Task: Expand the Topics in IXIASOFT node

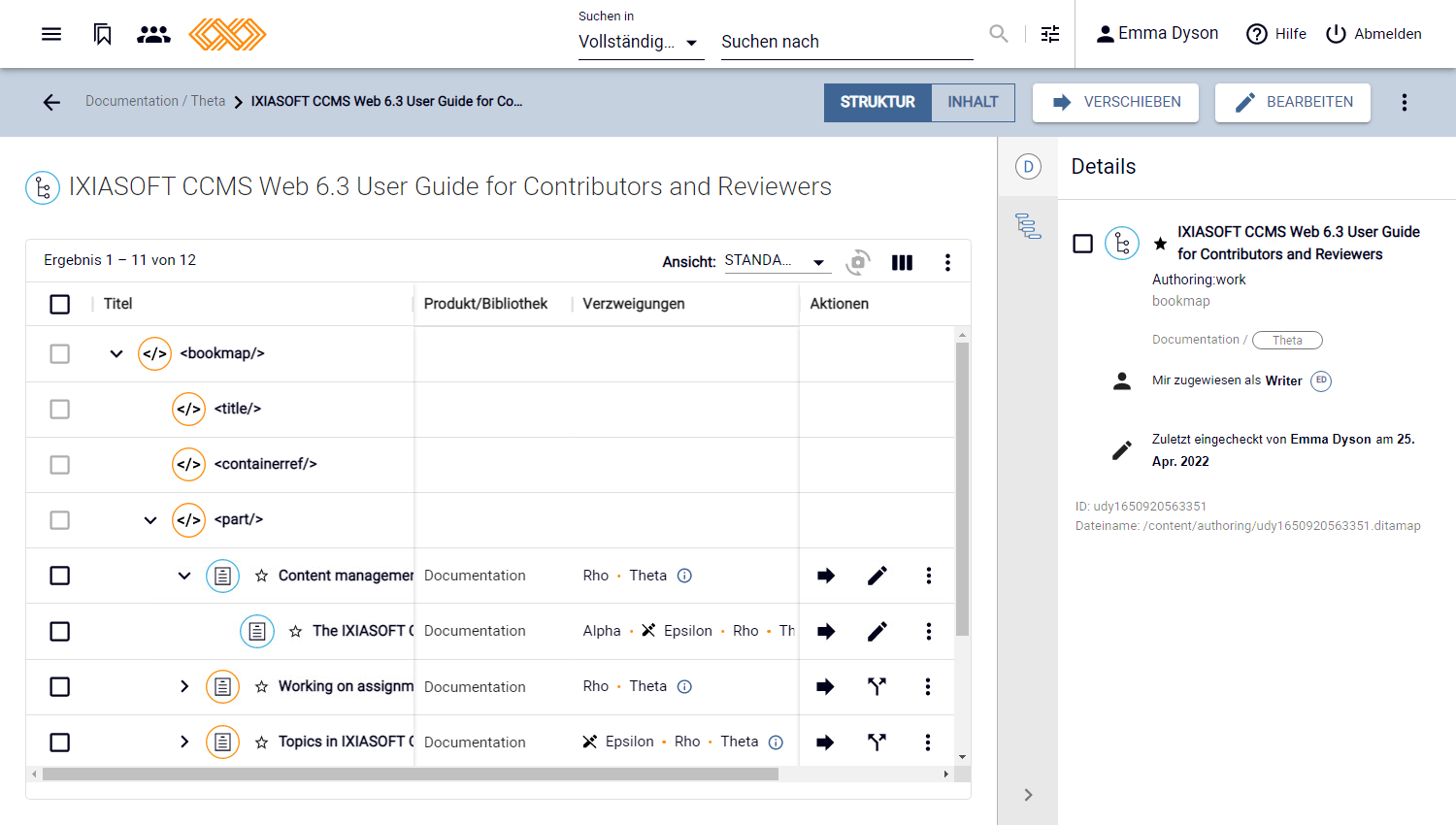Action: pos(184,742)
